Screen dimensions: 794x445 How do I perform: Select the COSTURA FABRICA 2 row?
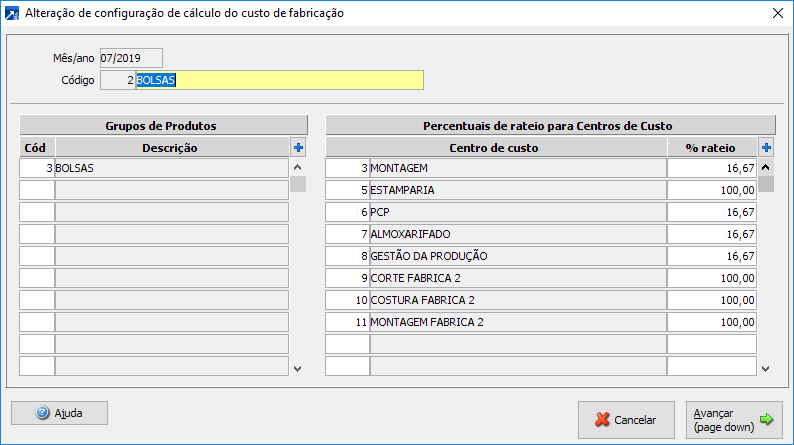point(518,300)
